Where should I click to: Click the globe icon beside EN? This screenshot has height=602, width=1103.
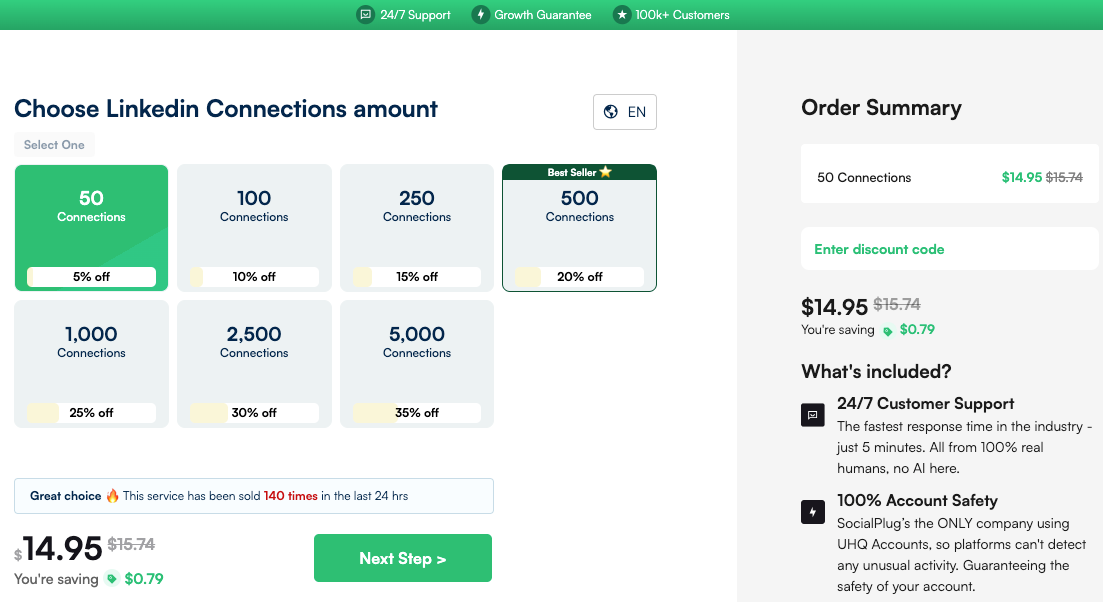pos(609,112)
